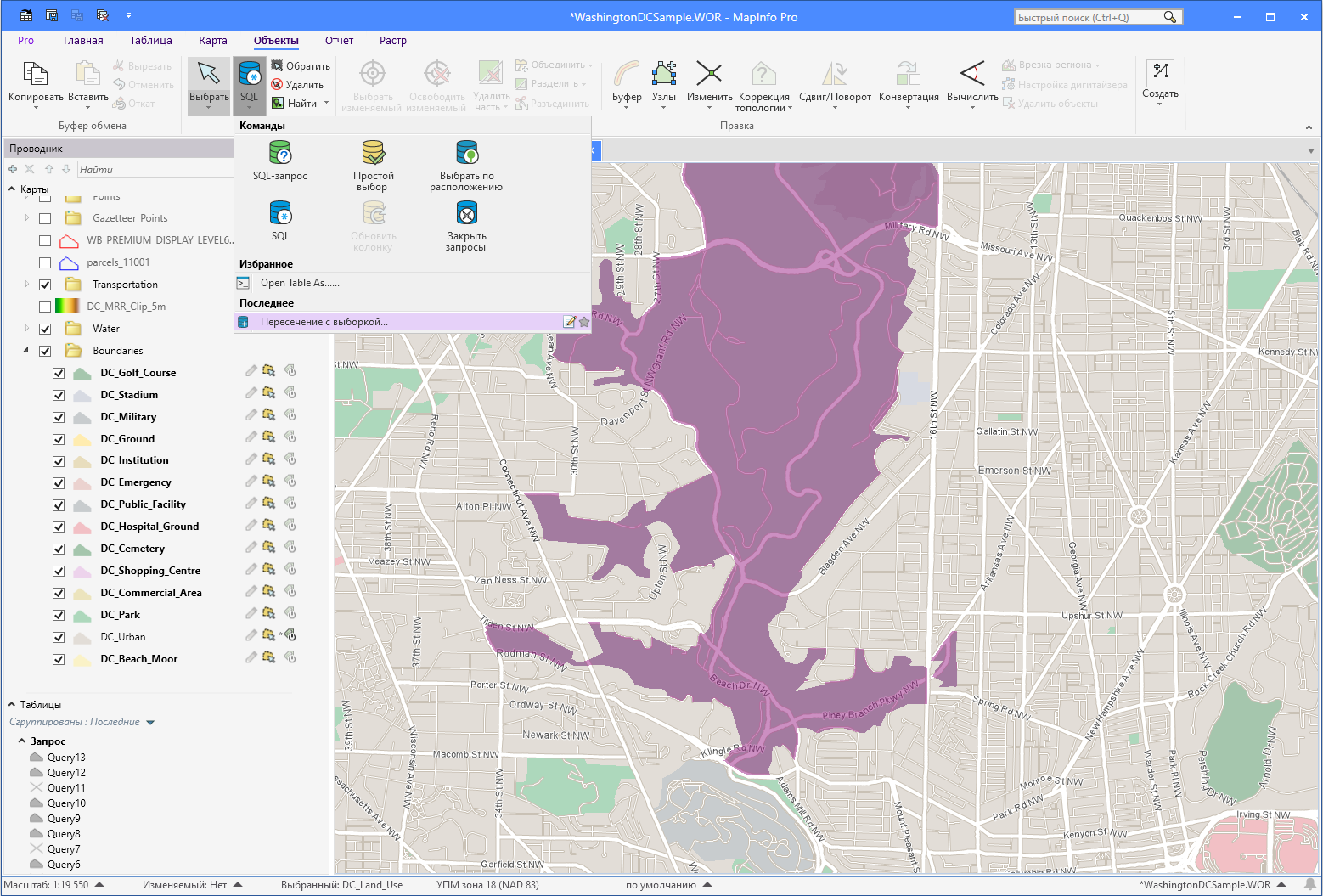Viewport: 1323px width, 896px height.
Task: Choose Пересечение с выборкой recent item
Action: (324, 322)
